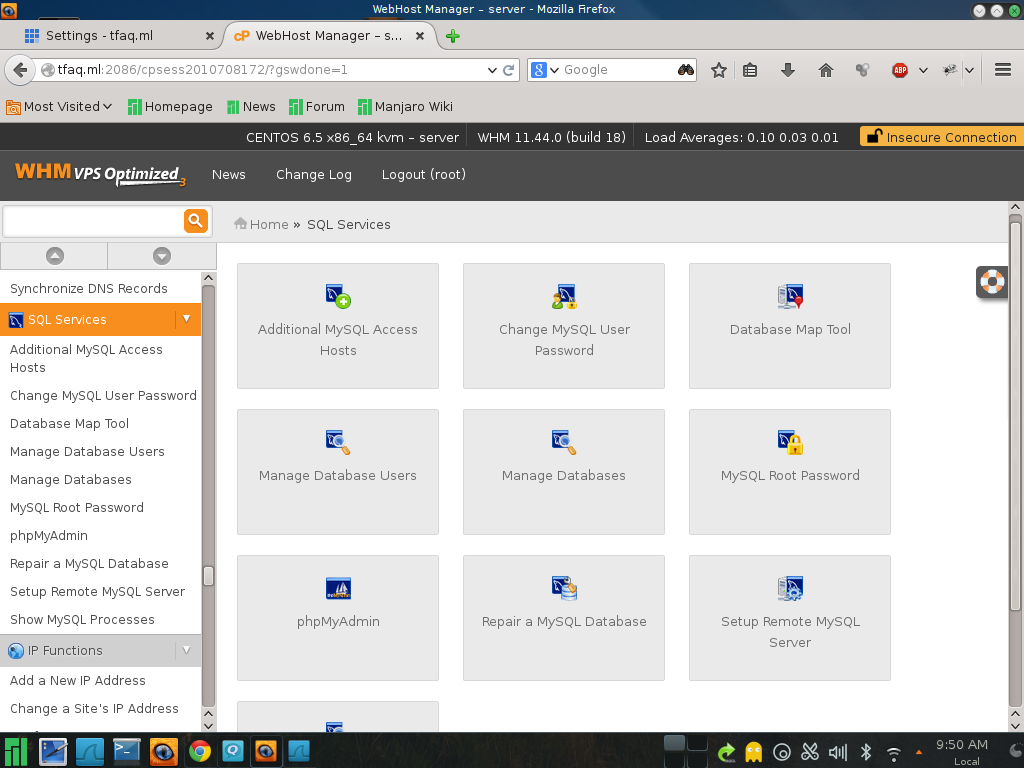Open the Change Log menu item
Viewport: 1024px width, 768px height.
pyautogui.click(x=314, y=174)
